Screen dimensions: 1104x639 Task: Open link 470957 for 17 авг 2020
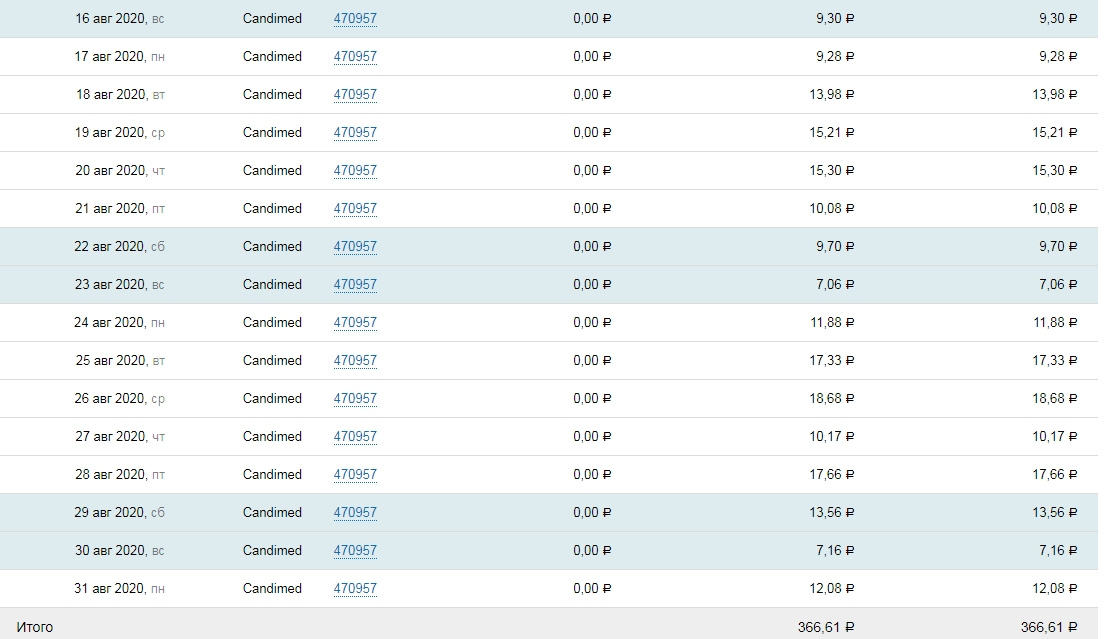(355, 57)
